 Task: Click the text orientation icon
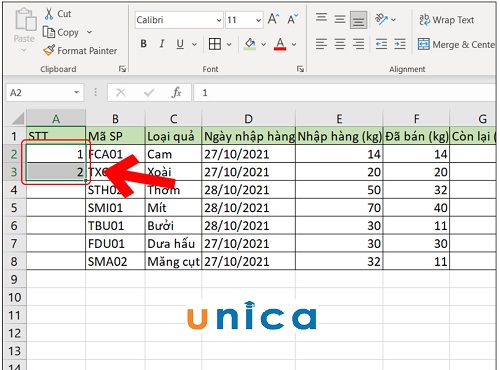click(381, 19)
